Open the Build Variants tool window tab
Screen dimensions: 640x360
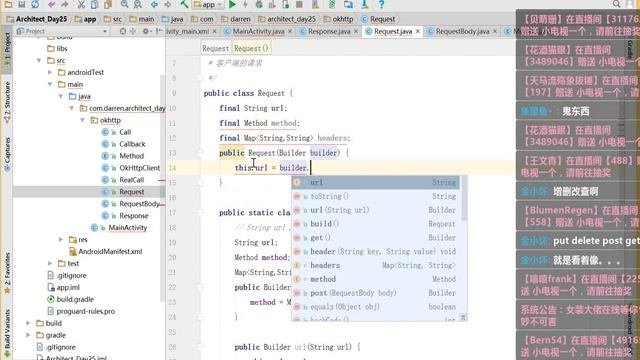7,334
